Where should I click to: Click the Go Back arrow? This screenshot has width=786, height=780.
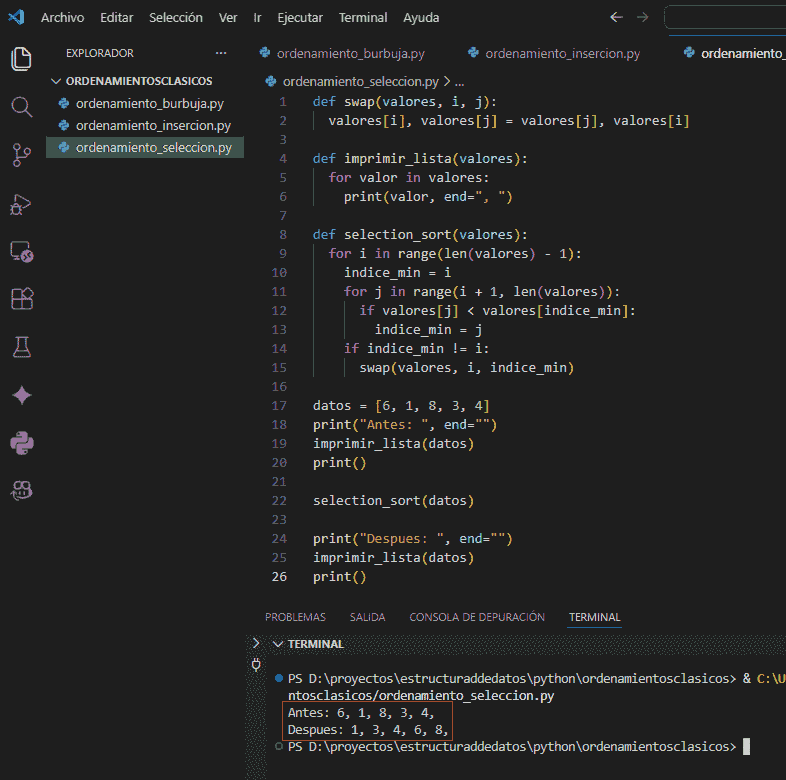[x=616, y=17]
